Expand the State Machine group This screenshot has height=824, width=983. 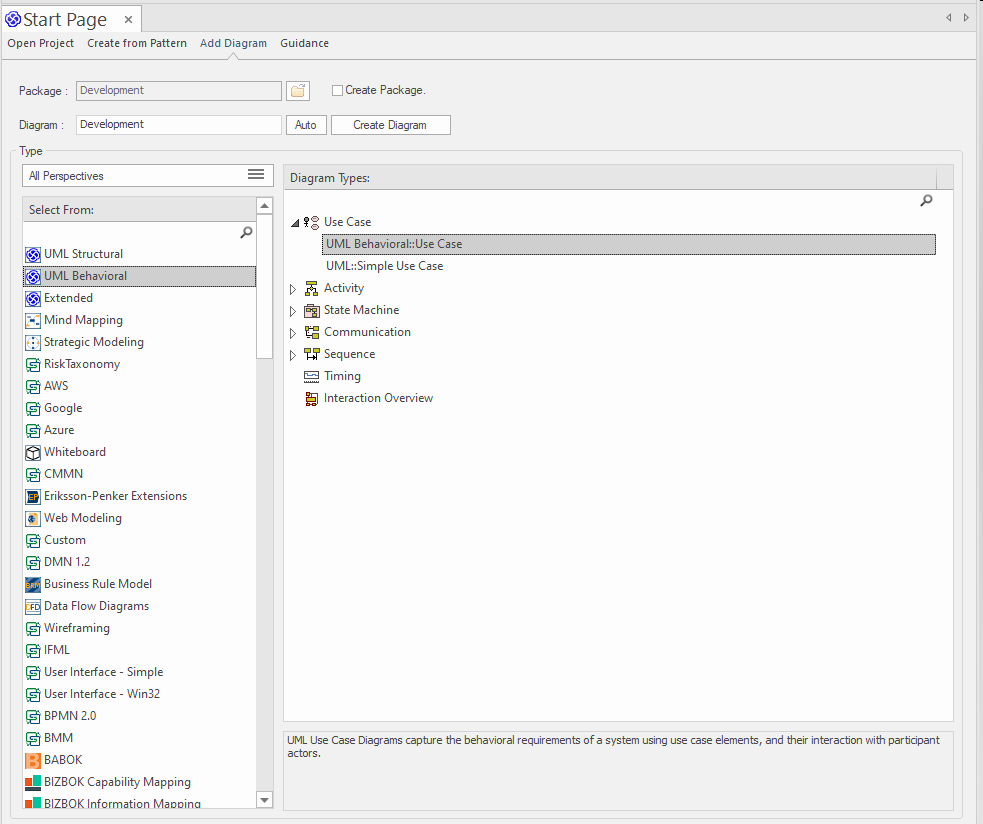point(293,311)
